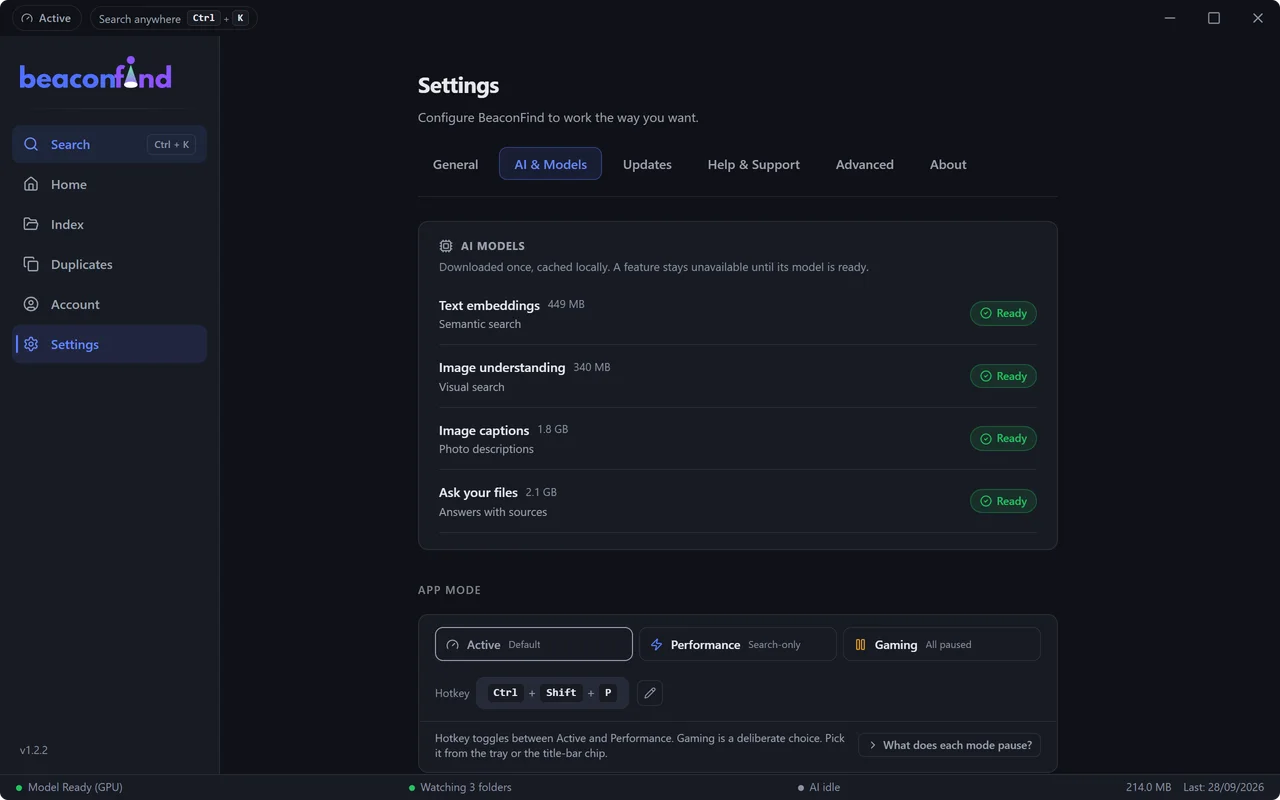Screen dimensions: 1280x800
Task: Click the Ready badge for Image understanding
Action: (x=1003, y=376)
